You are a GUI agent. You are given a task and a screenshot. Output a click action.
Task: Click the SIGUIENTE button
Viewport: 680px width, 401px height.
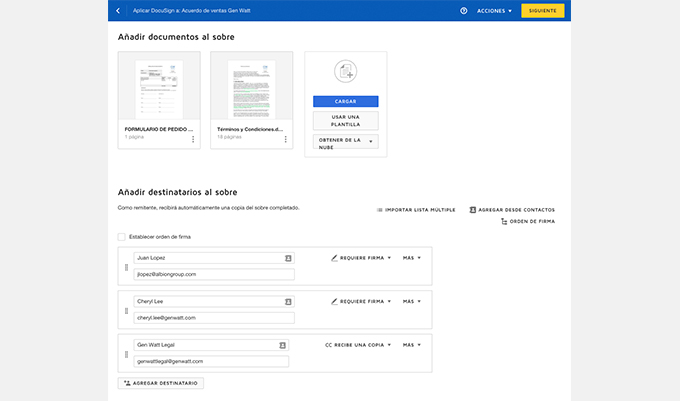(542, 11)
